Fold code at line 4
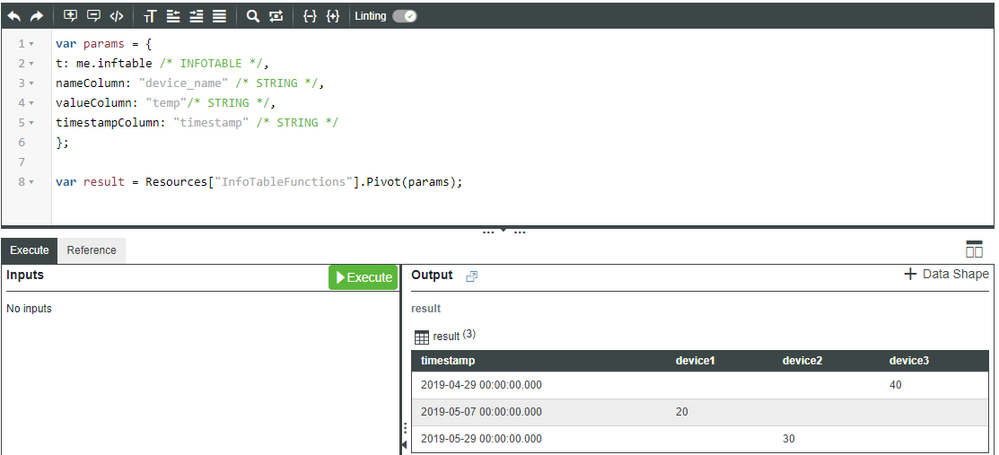Screen dimensions: 999x455 tap(31, 103)
